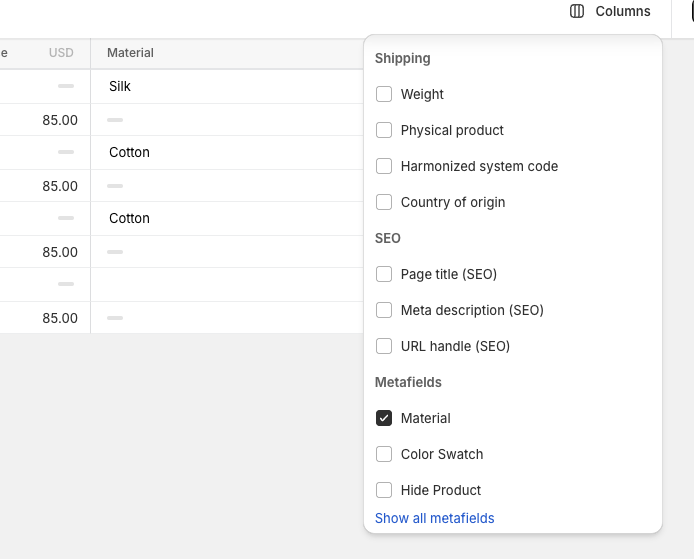Enable the Weight column checkbox
Screen dimensions: 694x559
point(384,94)
